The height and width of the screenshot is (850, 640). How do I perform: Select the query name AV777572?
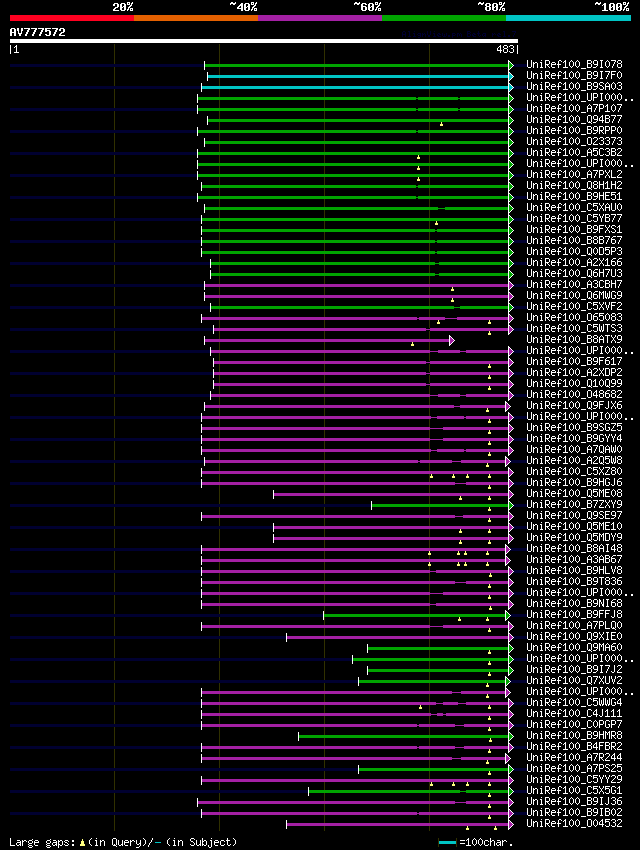coord(37,32)
